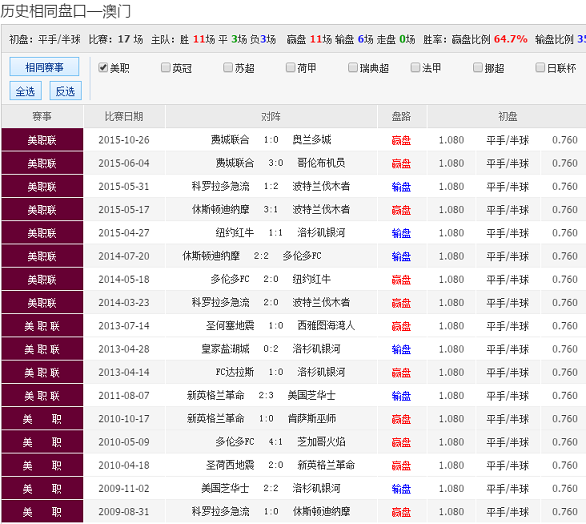Enable the 挪超 checkbox
Viewport: 586px width, 524px height.
478,68
